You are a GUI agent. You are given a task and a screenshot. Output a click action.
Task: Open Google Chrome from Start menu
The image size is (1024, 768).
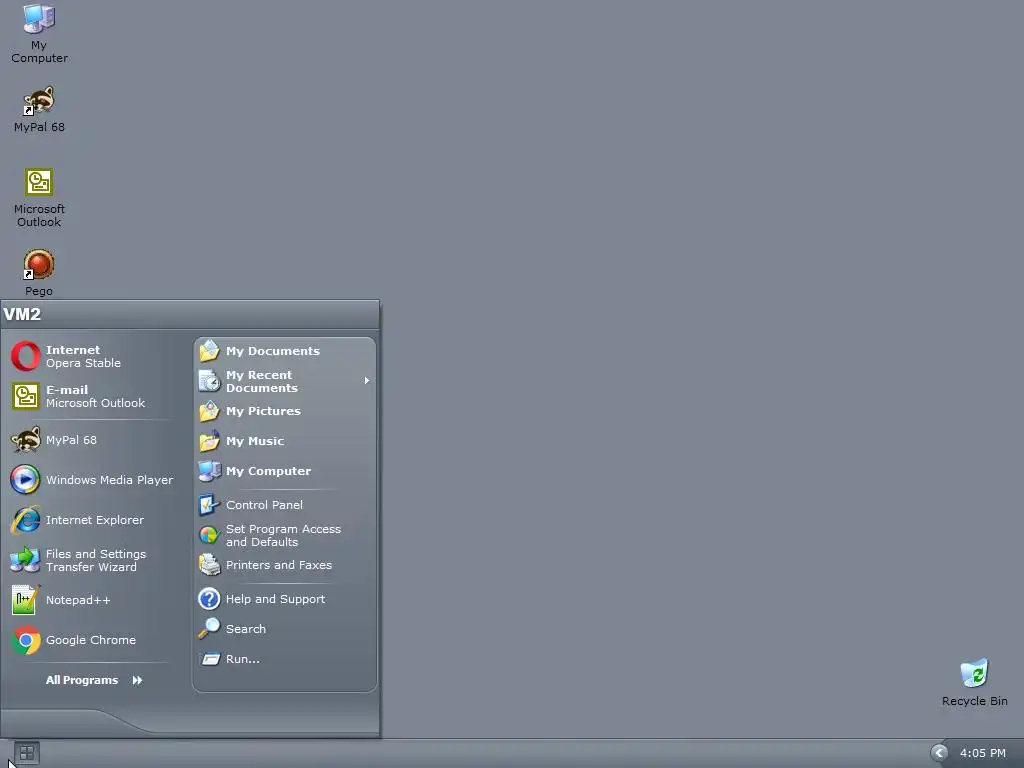(91, 640)
